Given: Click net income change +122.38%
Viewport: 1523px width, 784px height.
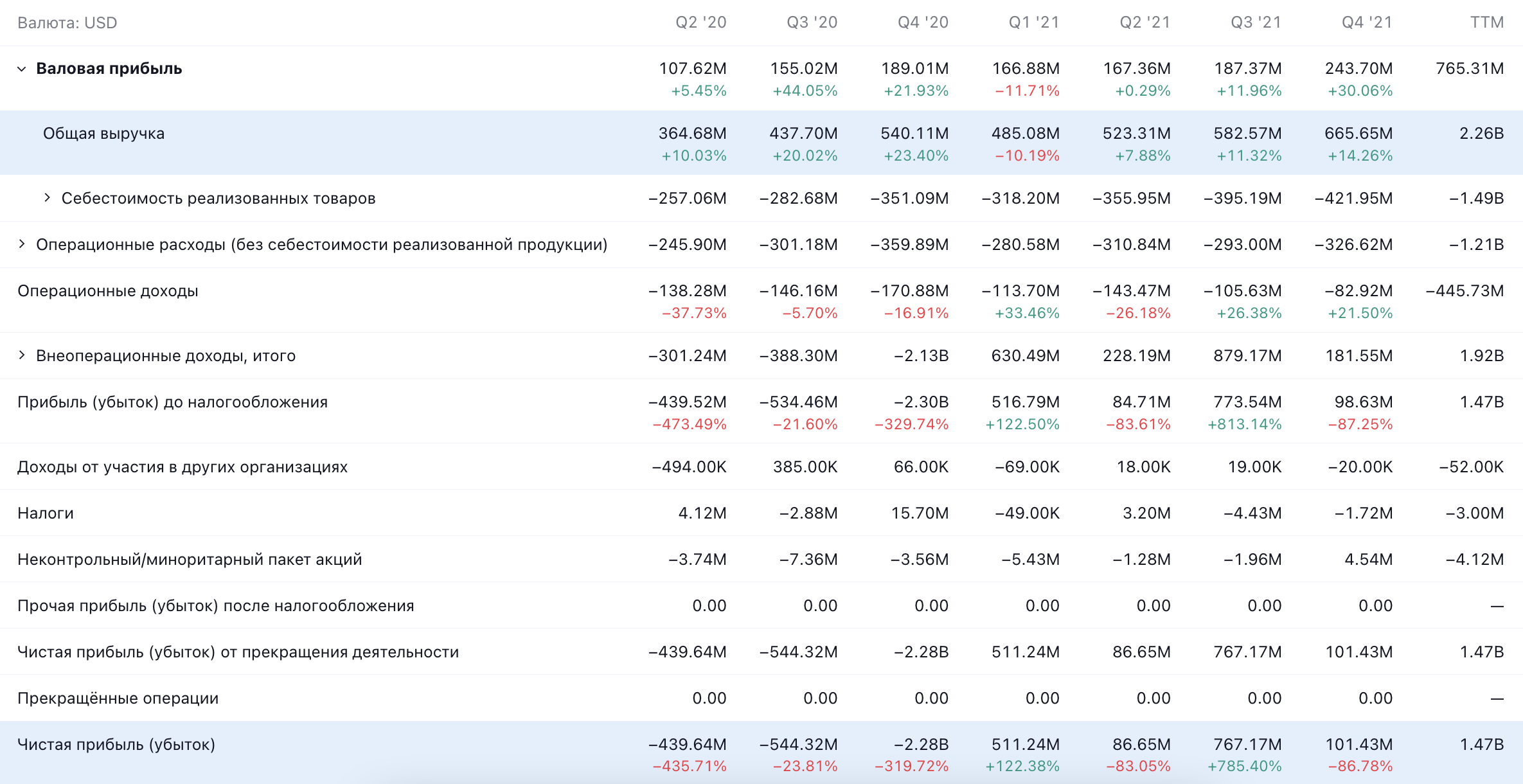Looking at the screenshot, I should (1022, 766).
